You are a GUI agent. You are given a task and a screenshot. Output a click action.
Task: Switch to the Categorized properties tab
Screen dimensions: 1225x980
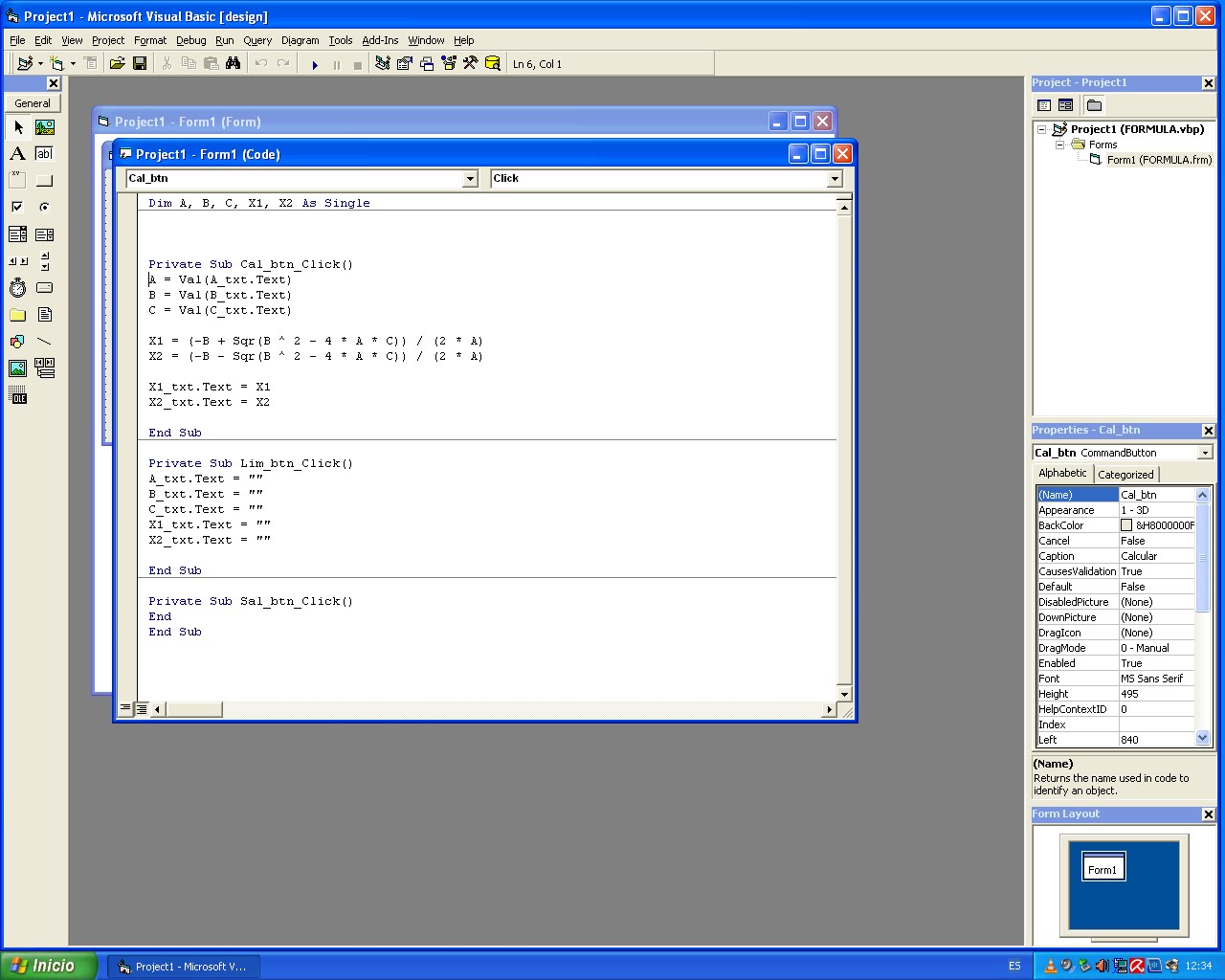(1125, 474)
